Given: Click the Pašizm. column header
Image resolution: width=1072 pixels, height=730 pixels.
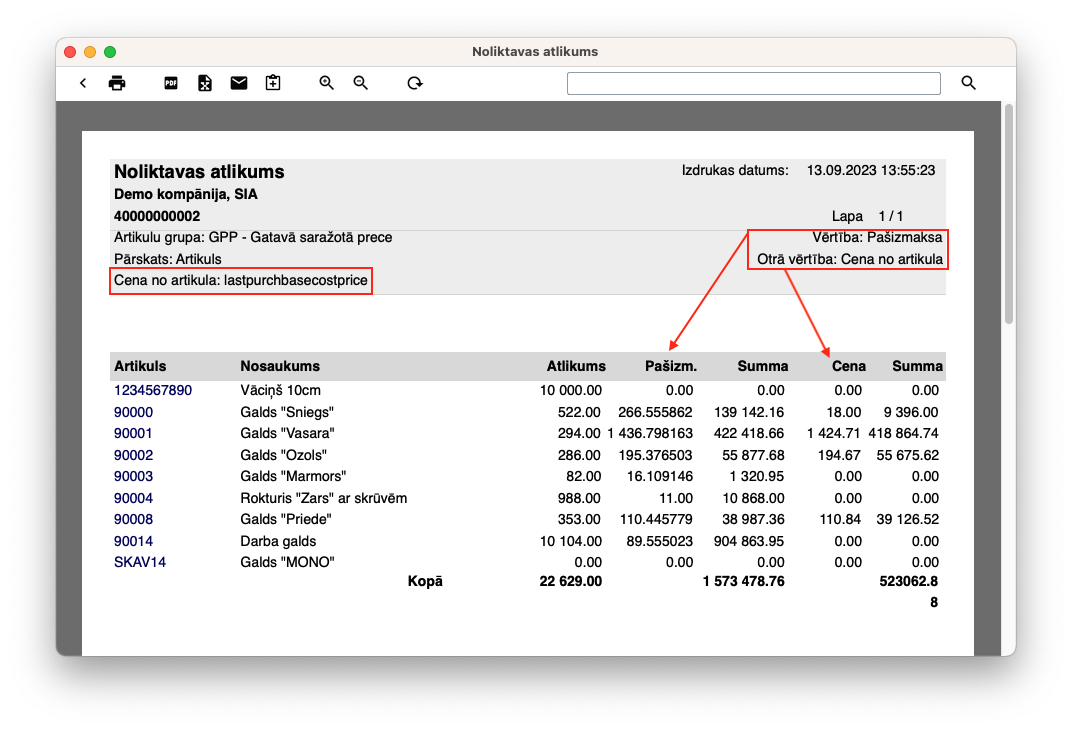Looking at the screenshot, I should (x=671, y=366).
